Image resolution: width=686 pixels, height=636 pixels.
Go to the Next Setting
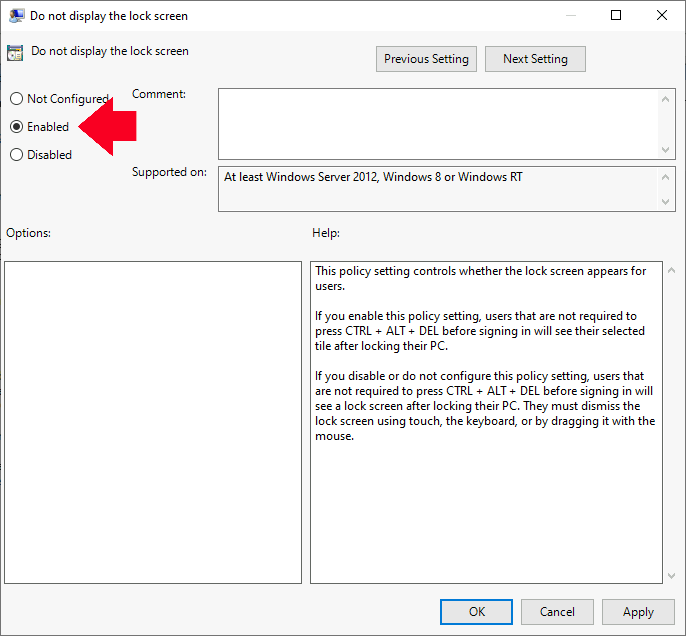(535, 59)
